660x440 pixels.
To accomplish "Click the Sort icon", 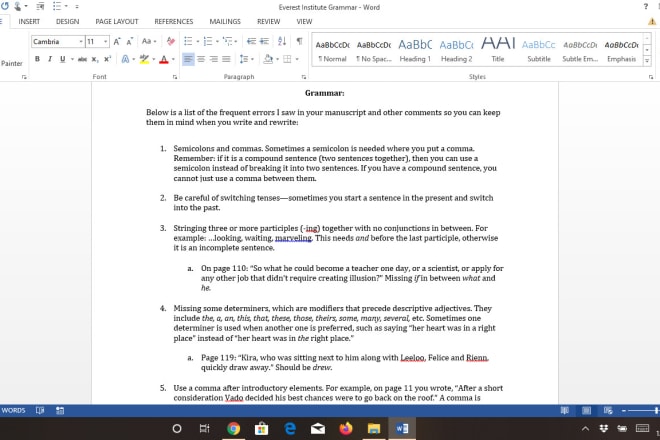I will (281, 42).
